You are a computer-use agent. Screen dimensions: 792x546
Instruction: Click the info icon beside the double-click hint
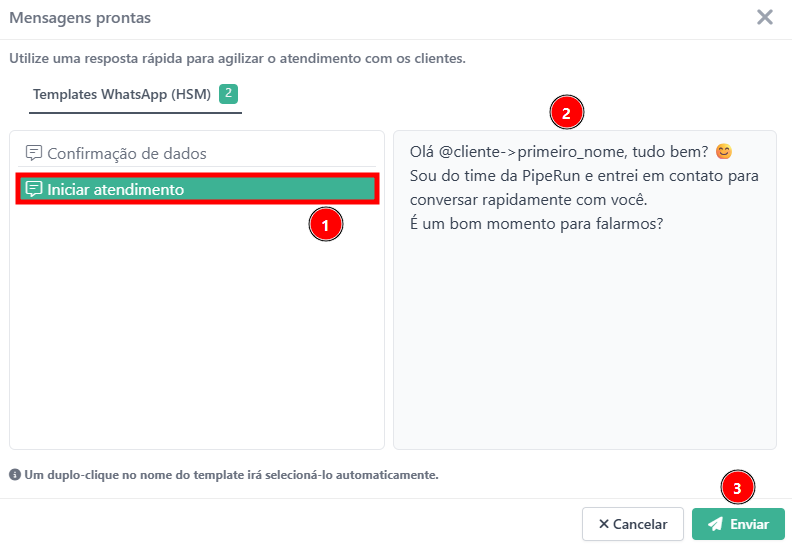[x=14, y=475]
